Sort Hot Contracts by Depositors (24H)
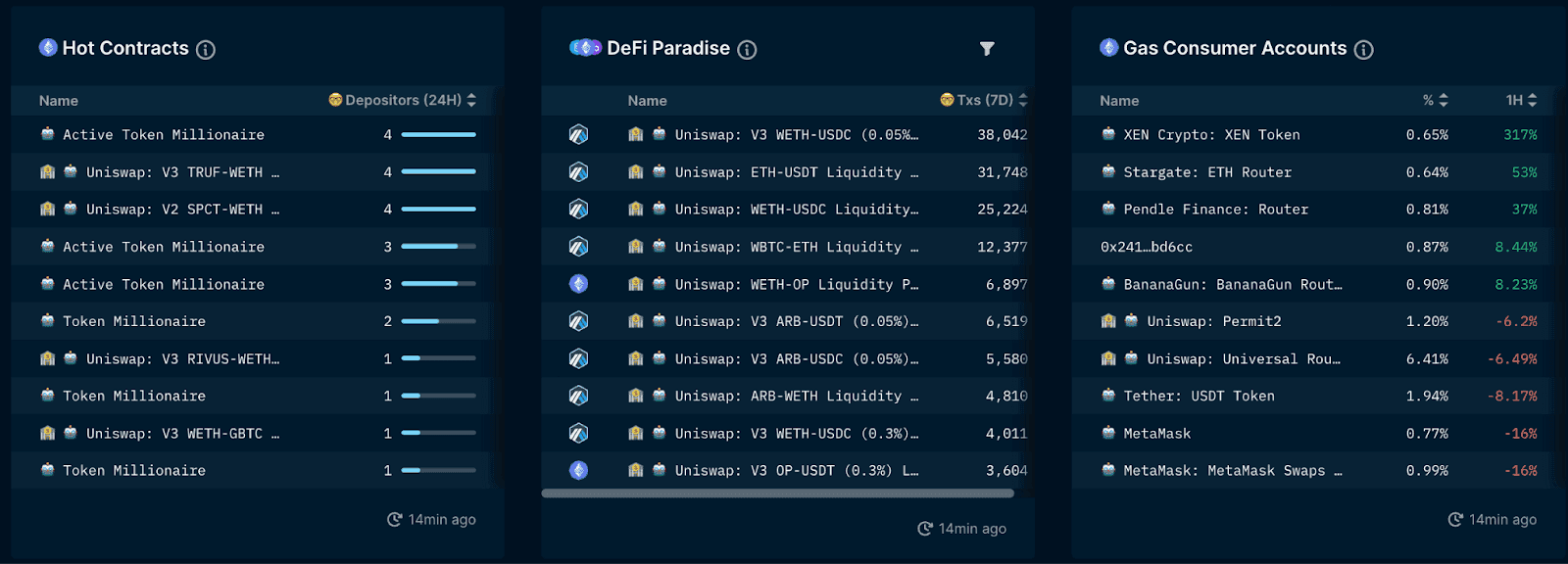 click(471, 100)
